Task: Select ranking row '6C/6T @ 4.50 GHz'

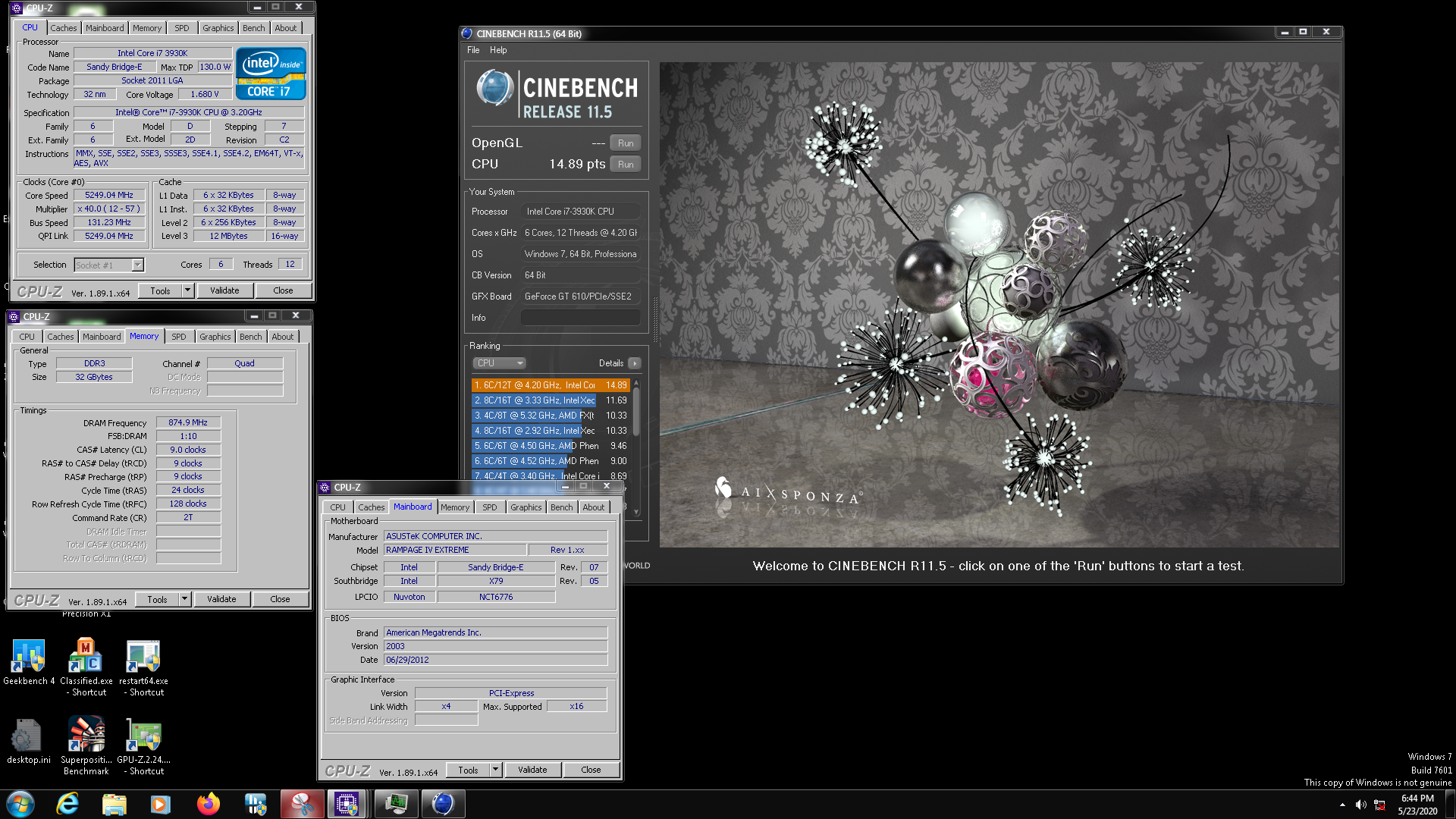Action: click(551, 446)
